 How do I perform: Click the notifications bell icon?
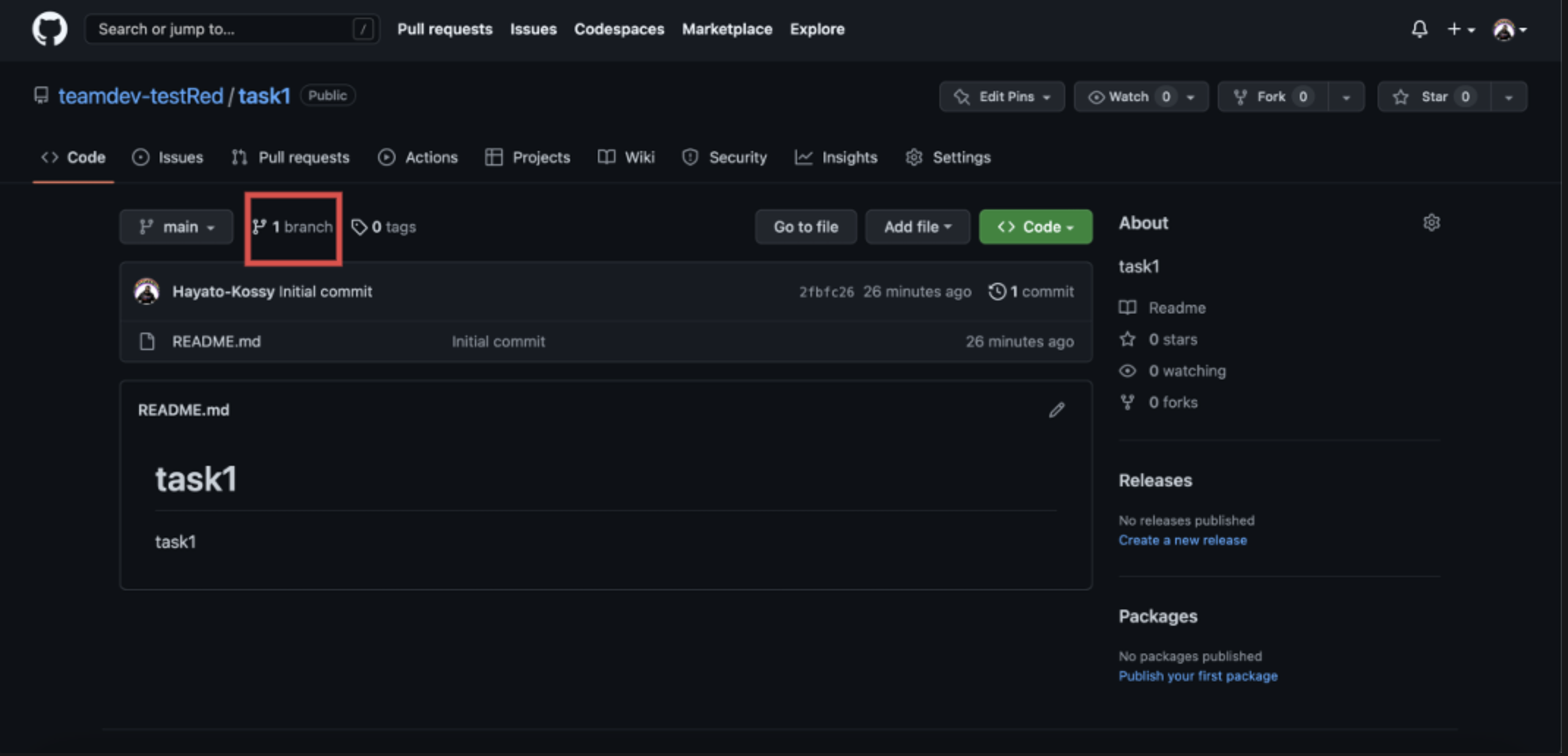pyautogui.click(x=1419, y=29)
